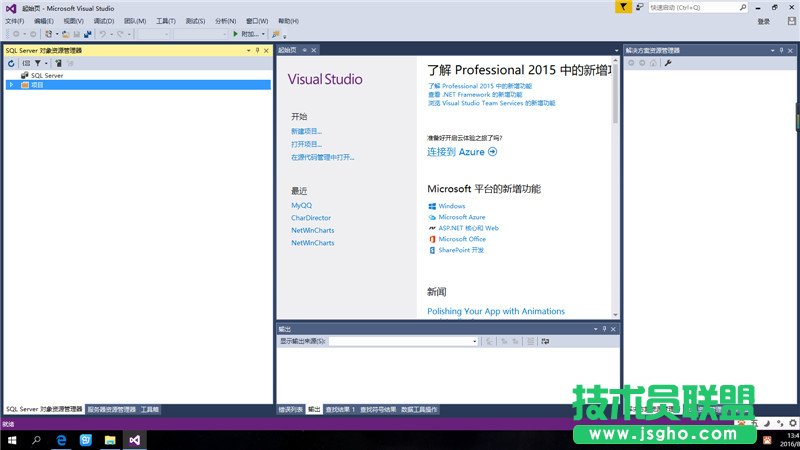Click the clear all icon in output toolbar

[530, 341]
